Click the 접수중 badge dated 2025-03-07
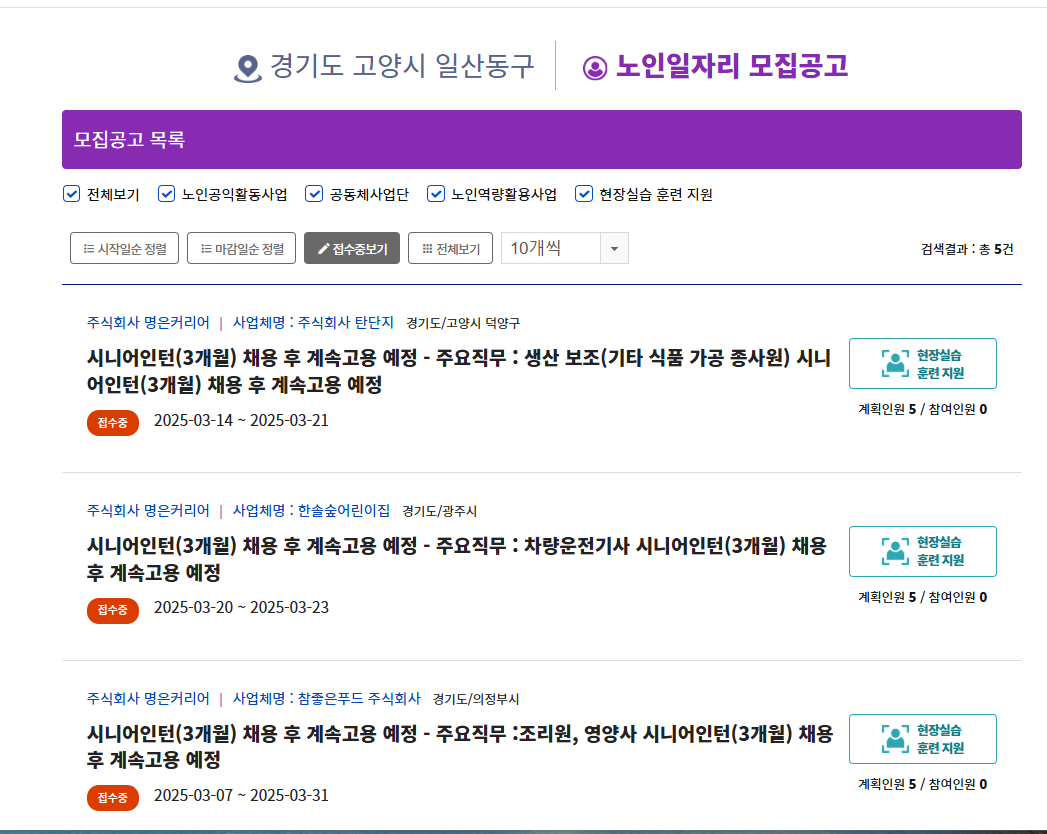This screenshot has height=834, width=1047. coord(113,798)
